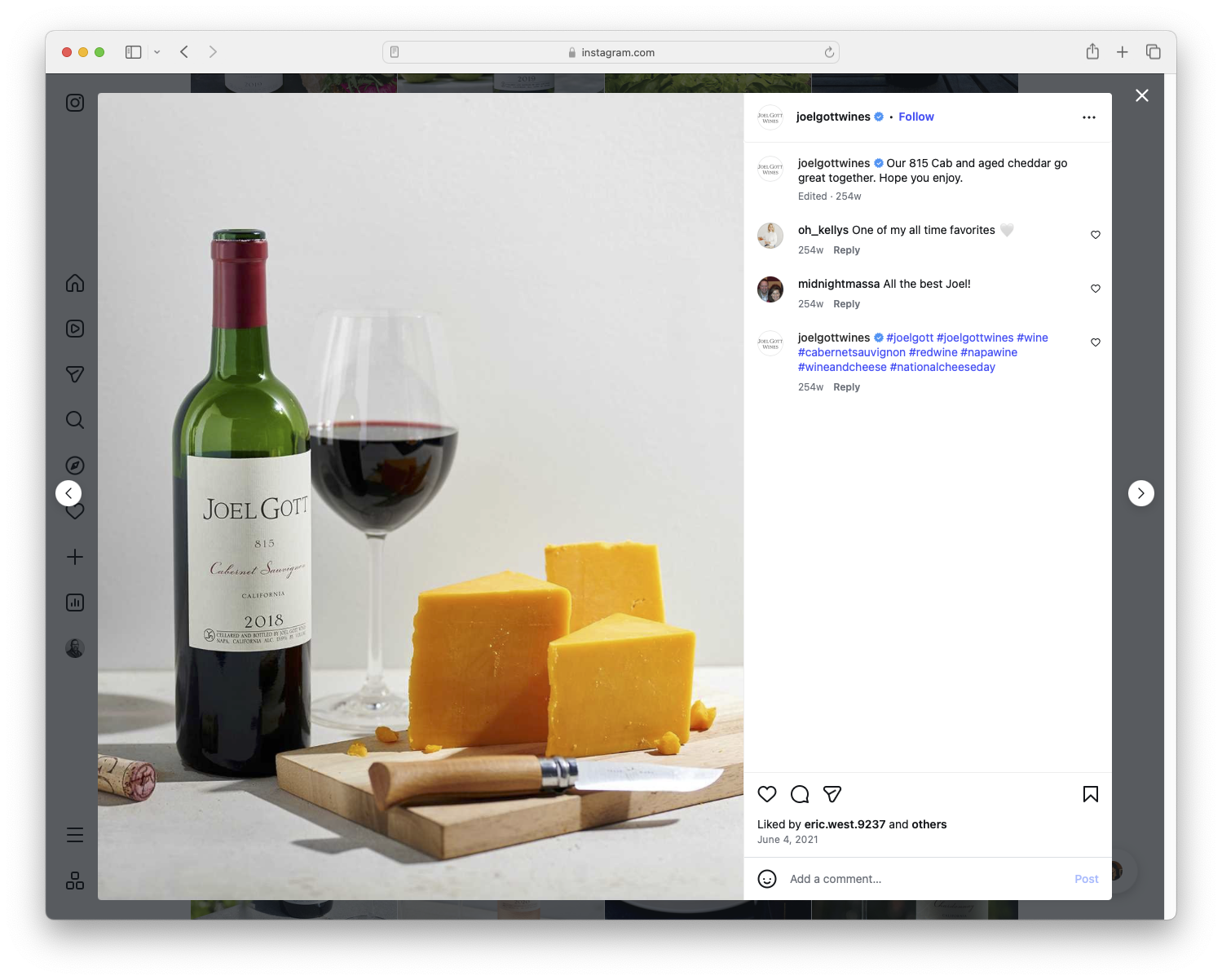
Task: Open Explore compass icon in the sidebar
Action: tap(75, 466)
